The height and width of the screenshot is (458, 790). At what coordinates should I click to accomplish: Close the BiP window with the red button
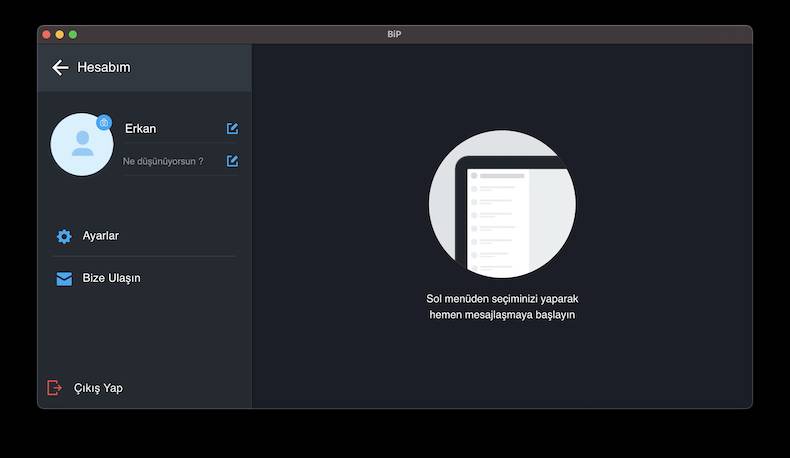(46, 34)
